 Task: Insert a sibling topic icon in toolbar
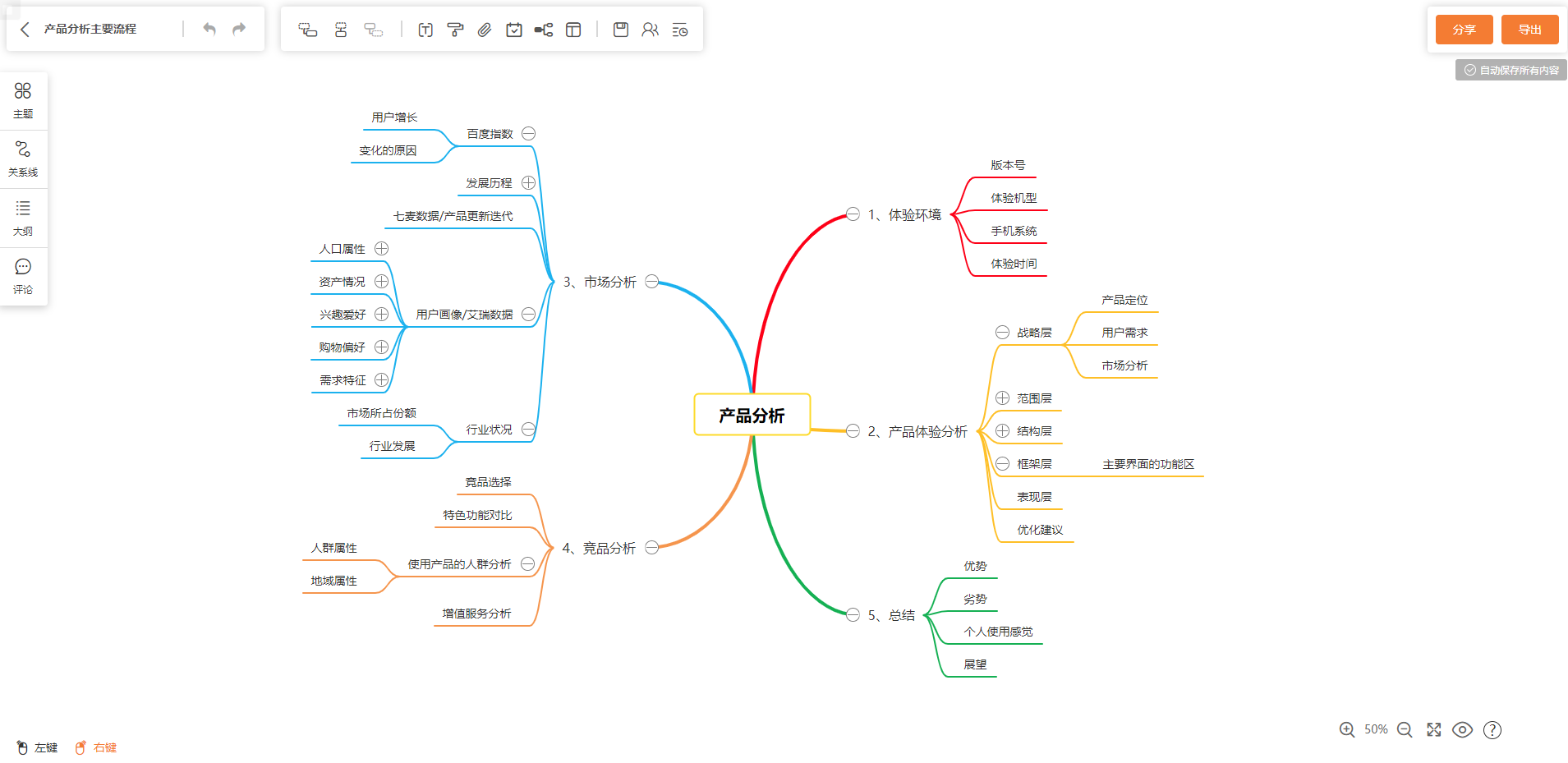point(341,30)
